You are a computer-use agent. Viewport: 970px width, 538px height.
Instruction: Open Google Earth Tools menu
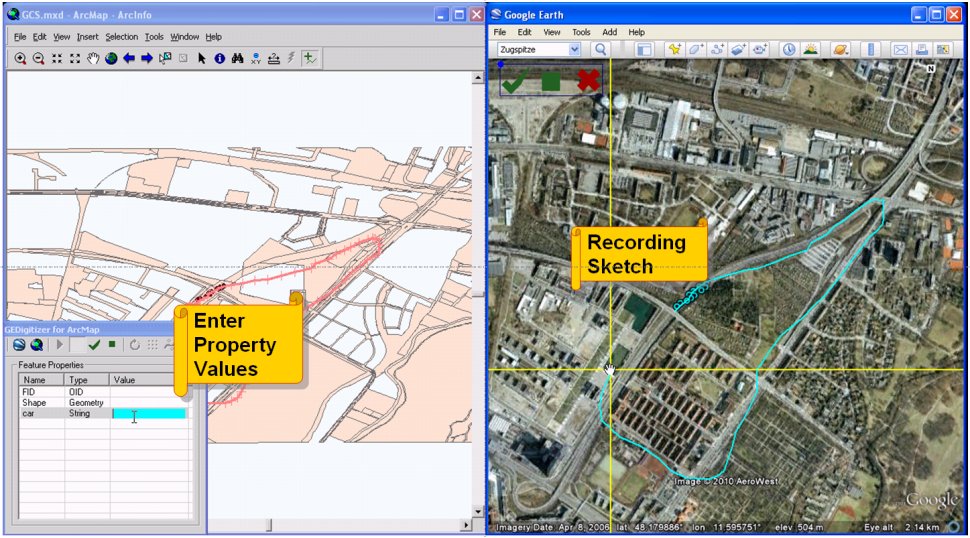pyautogui.click(x=581, y=32)
